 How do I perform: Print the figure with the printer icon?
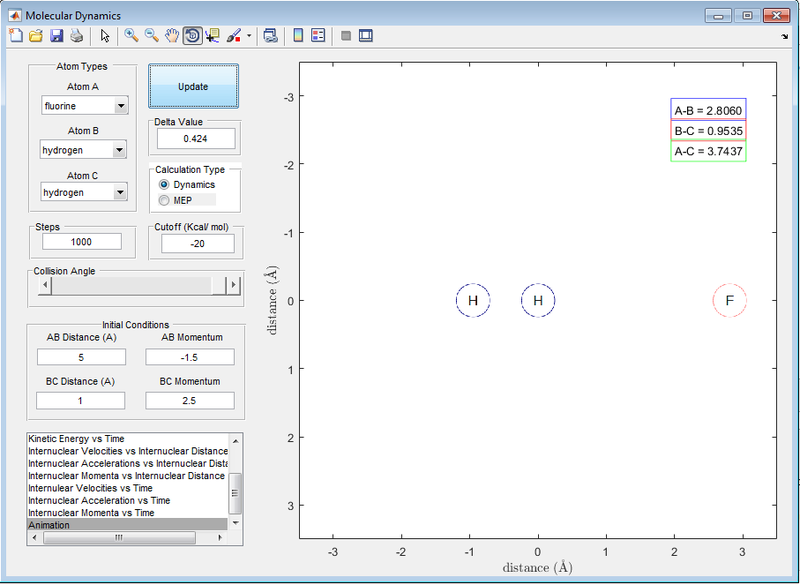(76, 36)
